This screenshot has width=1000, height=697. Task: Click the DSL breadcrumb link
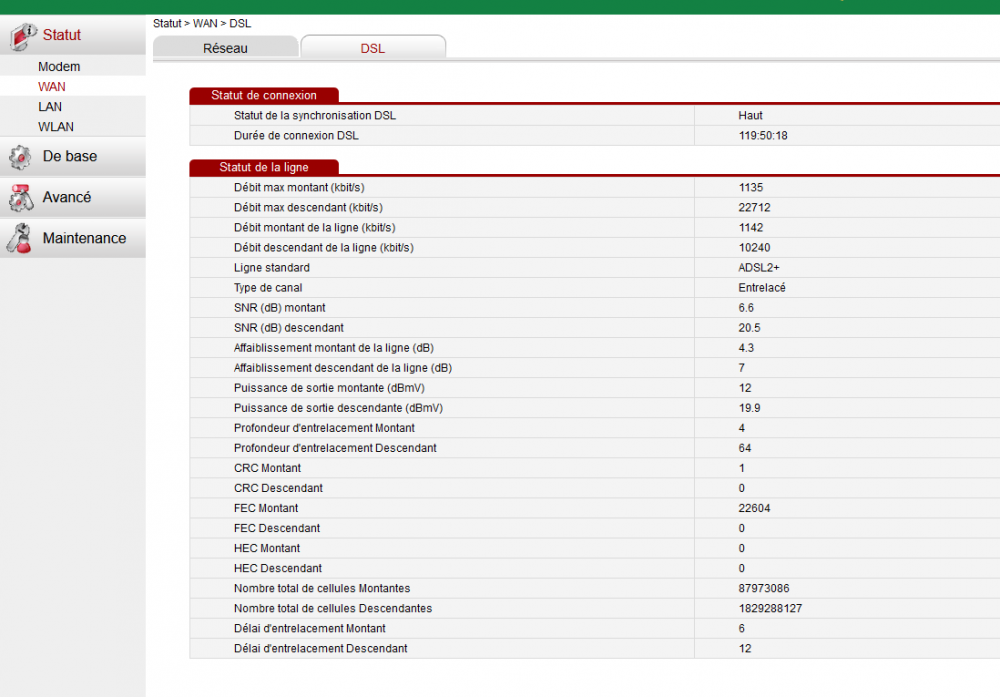coord(239,23)
